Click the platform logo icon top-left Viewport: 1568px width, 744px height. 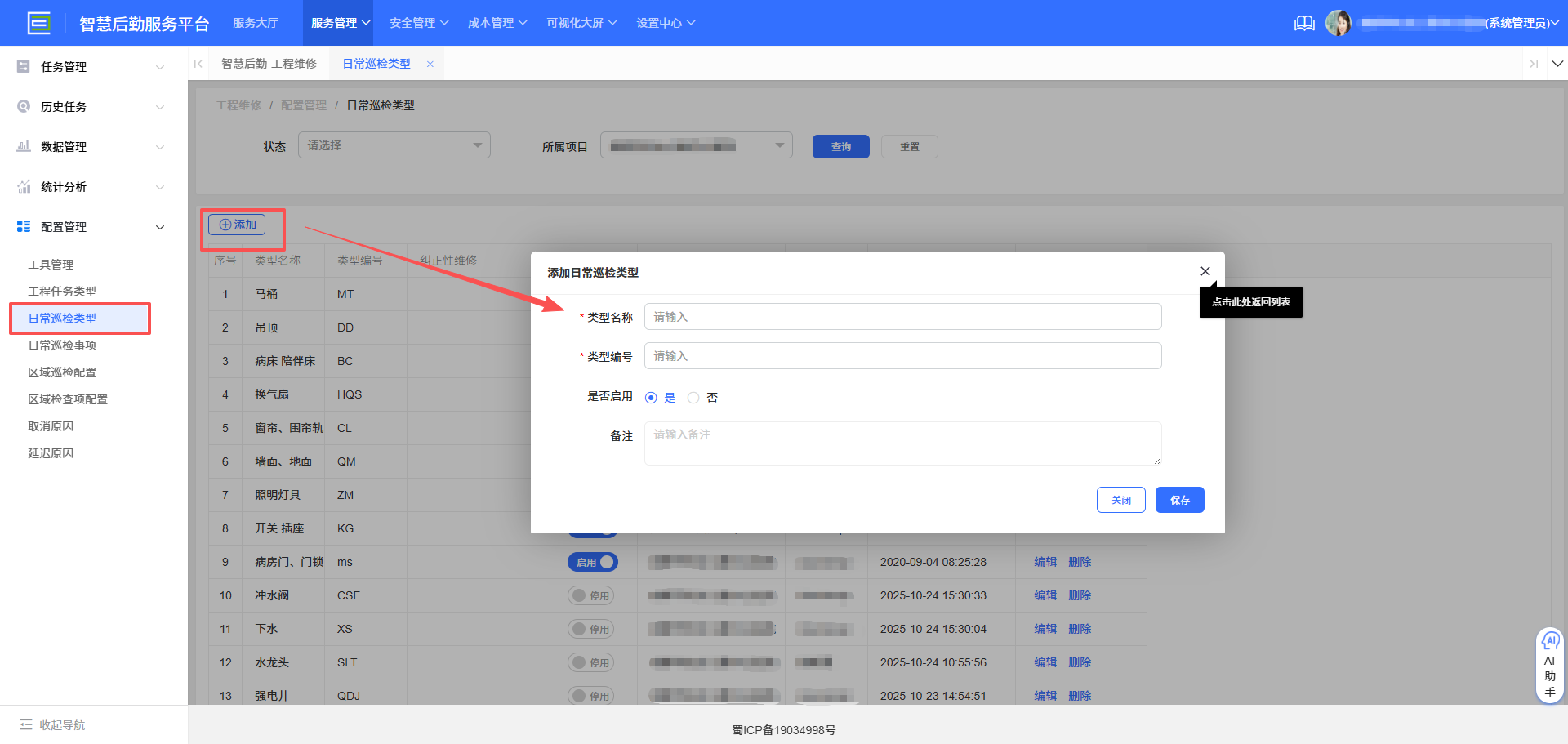click(38, 22)
